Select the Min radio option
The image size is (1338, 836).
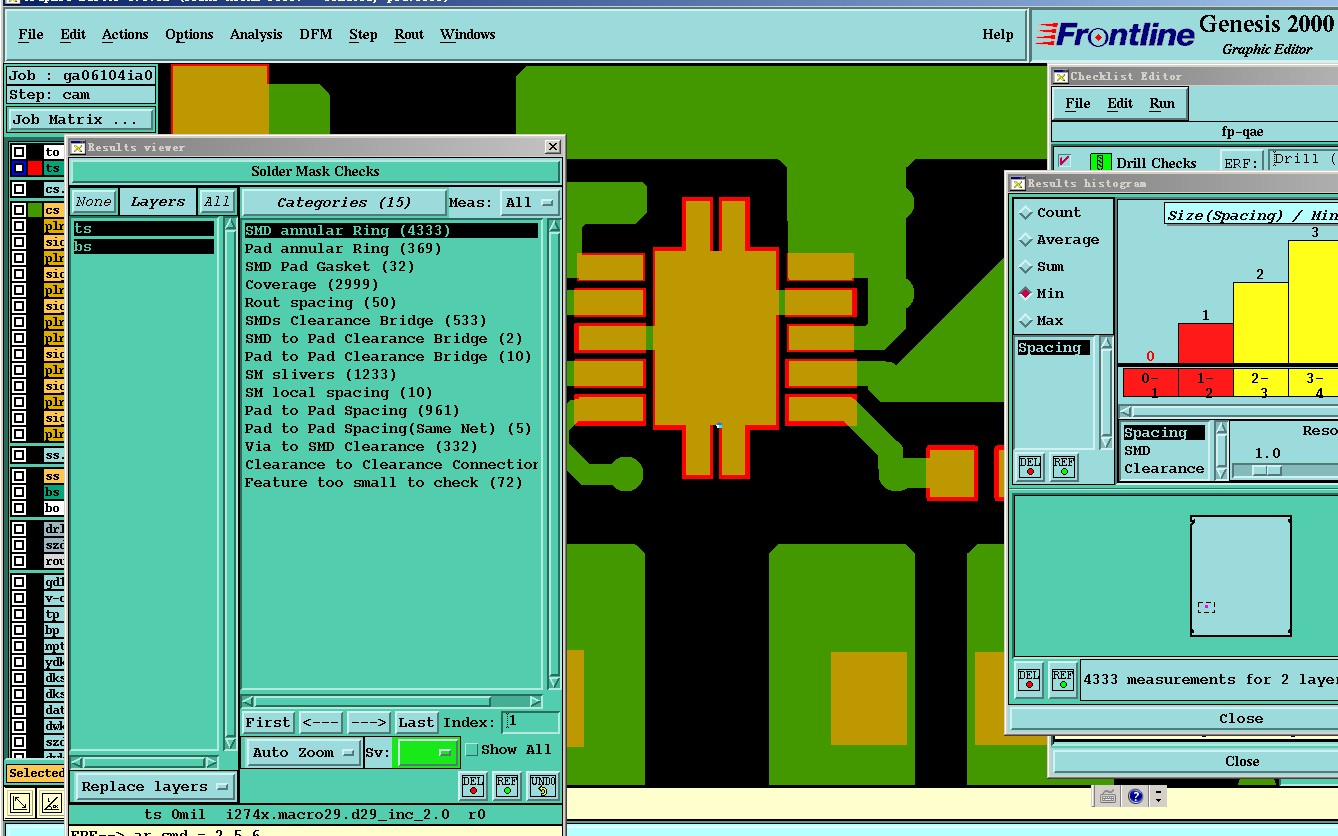click(1026, 294)
